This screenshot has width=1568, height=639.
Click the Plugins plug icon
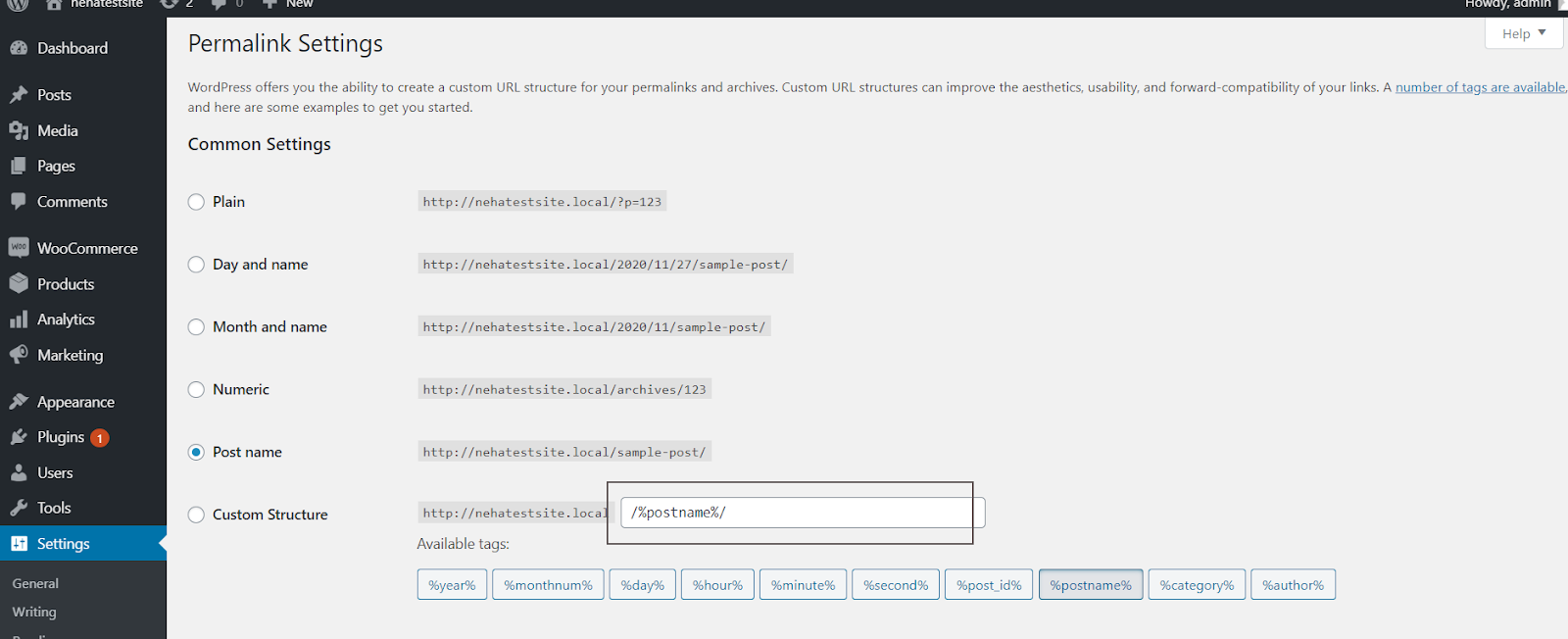click(x=19, y=437)
